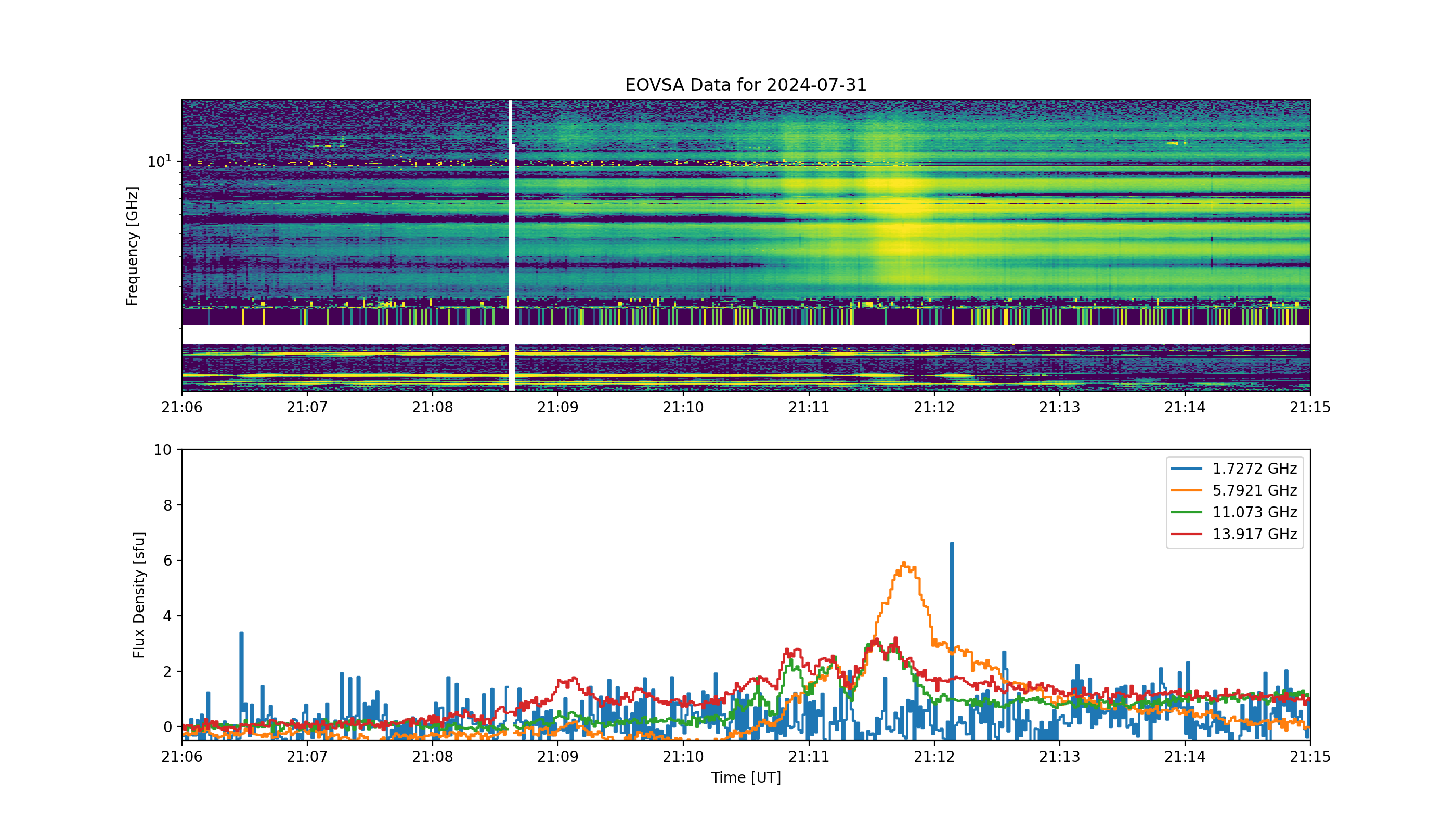Click the 'Frequency [GHz]' y-axis label

(x=132, y=246)
